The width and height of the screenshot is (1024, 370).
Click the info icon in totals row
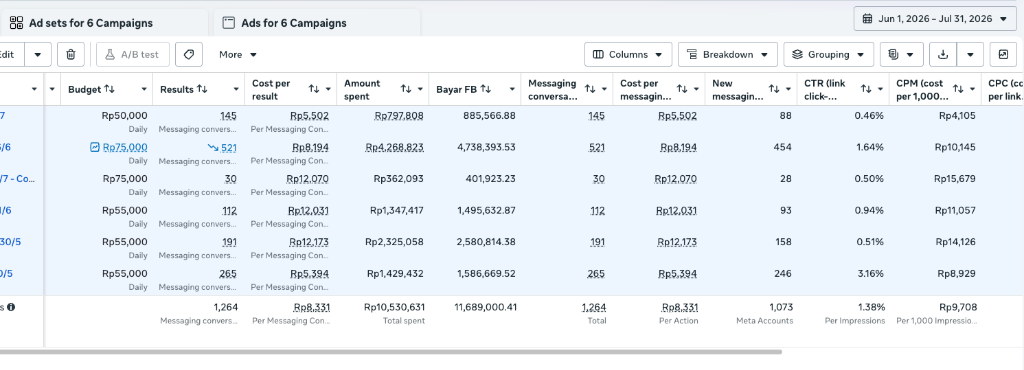[x=11, y=307]
